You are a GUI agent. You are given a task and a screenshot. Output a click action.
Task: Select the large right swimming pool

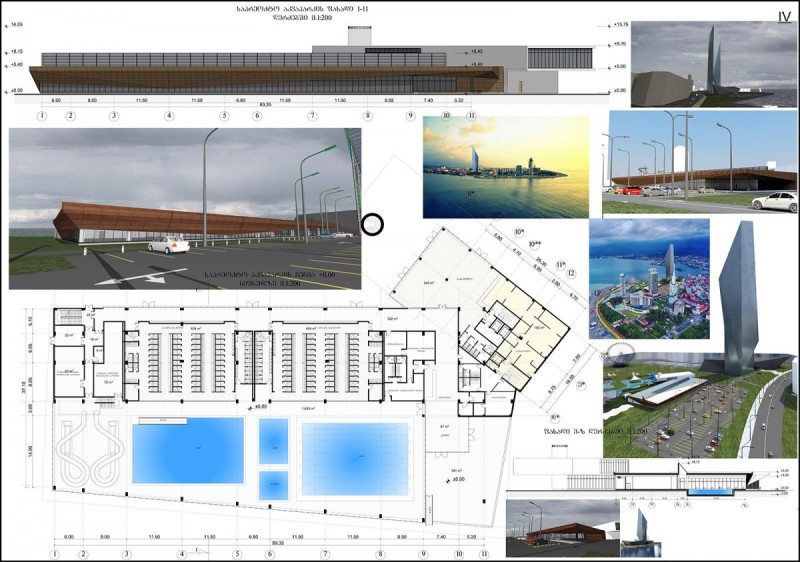(355, 459)
